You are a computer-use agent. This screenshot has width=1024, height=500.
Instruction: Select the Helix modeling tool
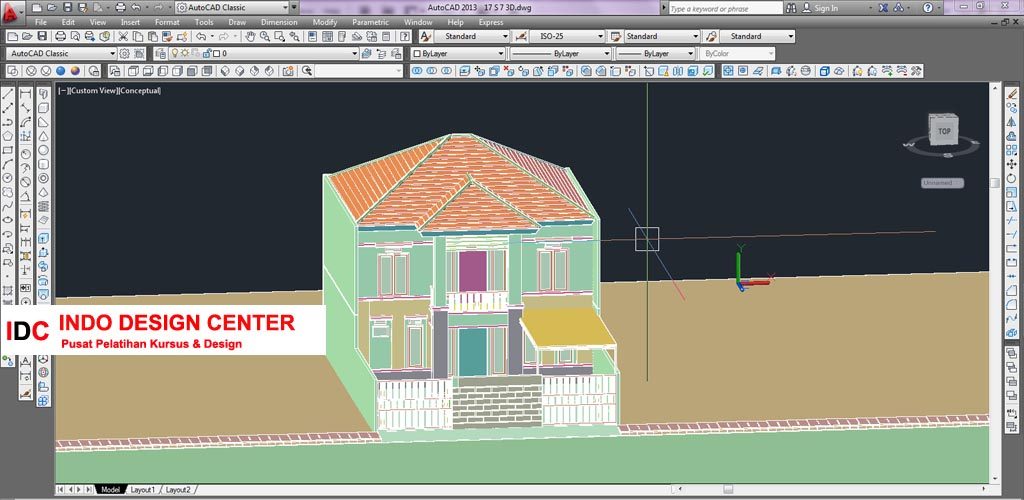coord(43,206)
